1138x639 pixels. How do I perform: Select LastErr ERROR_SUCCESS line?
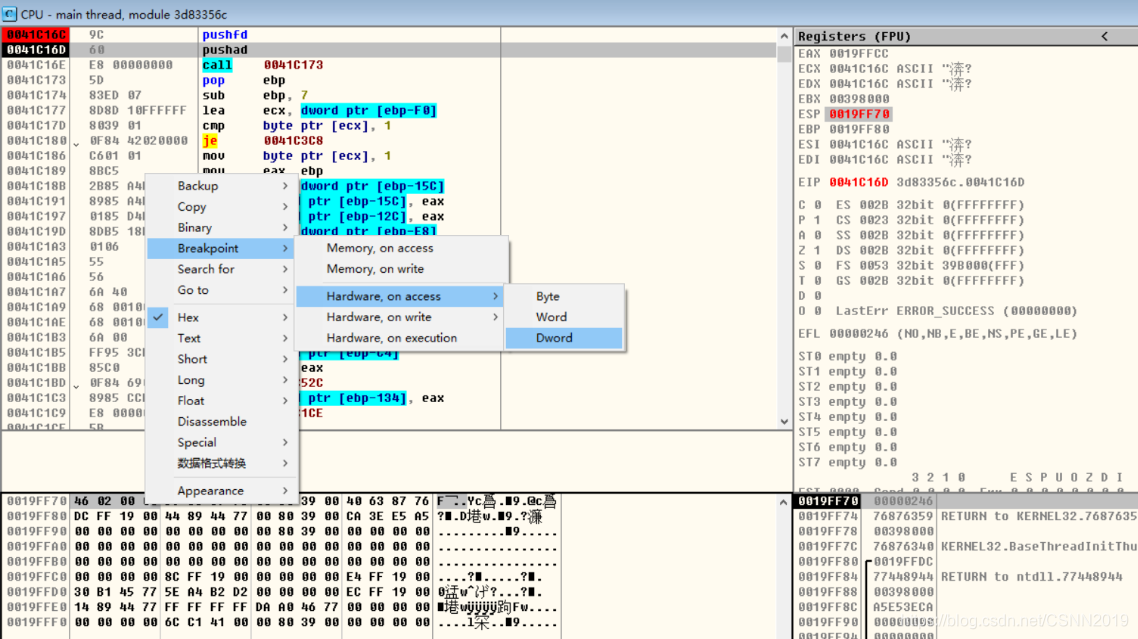(957, 311)
